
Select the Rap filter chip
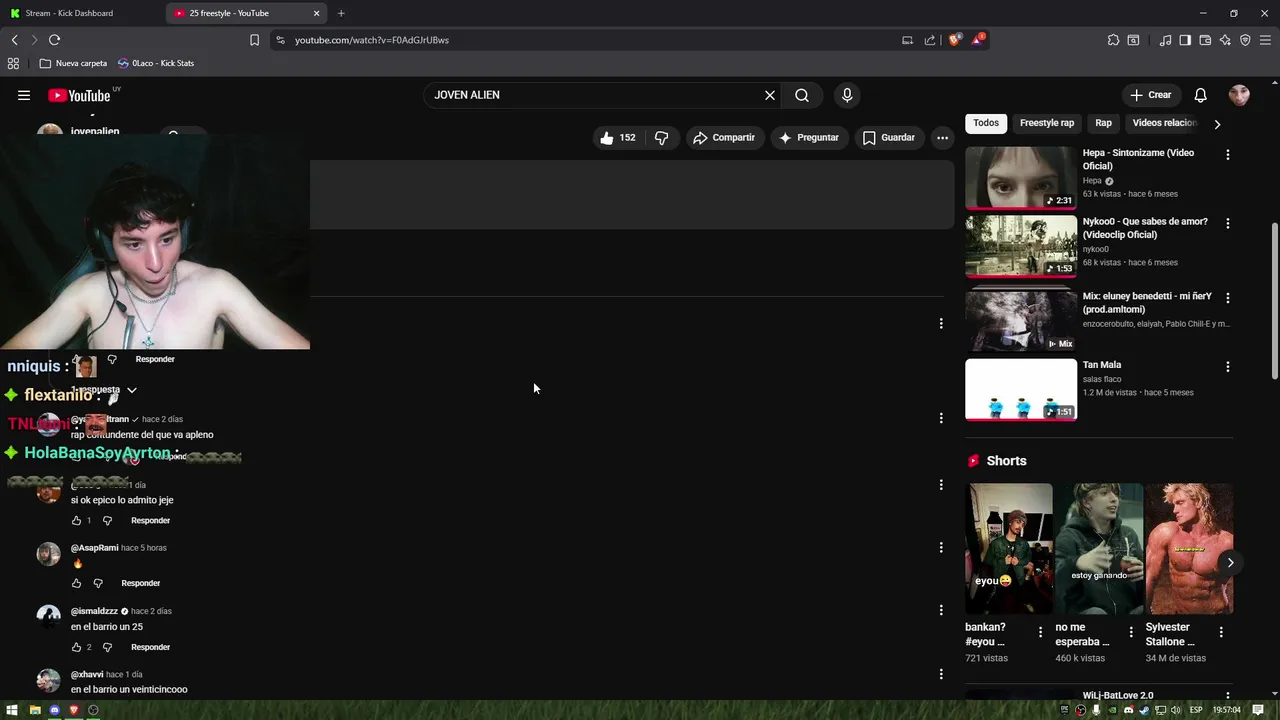pos(1103,123)
